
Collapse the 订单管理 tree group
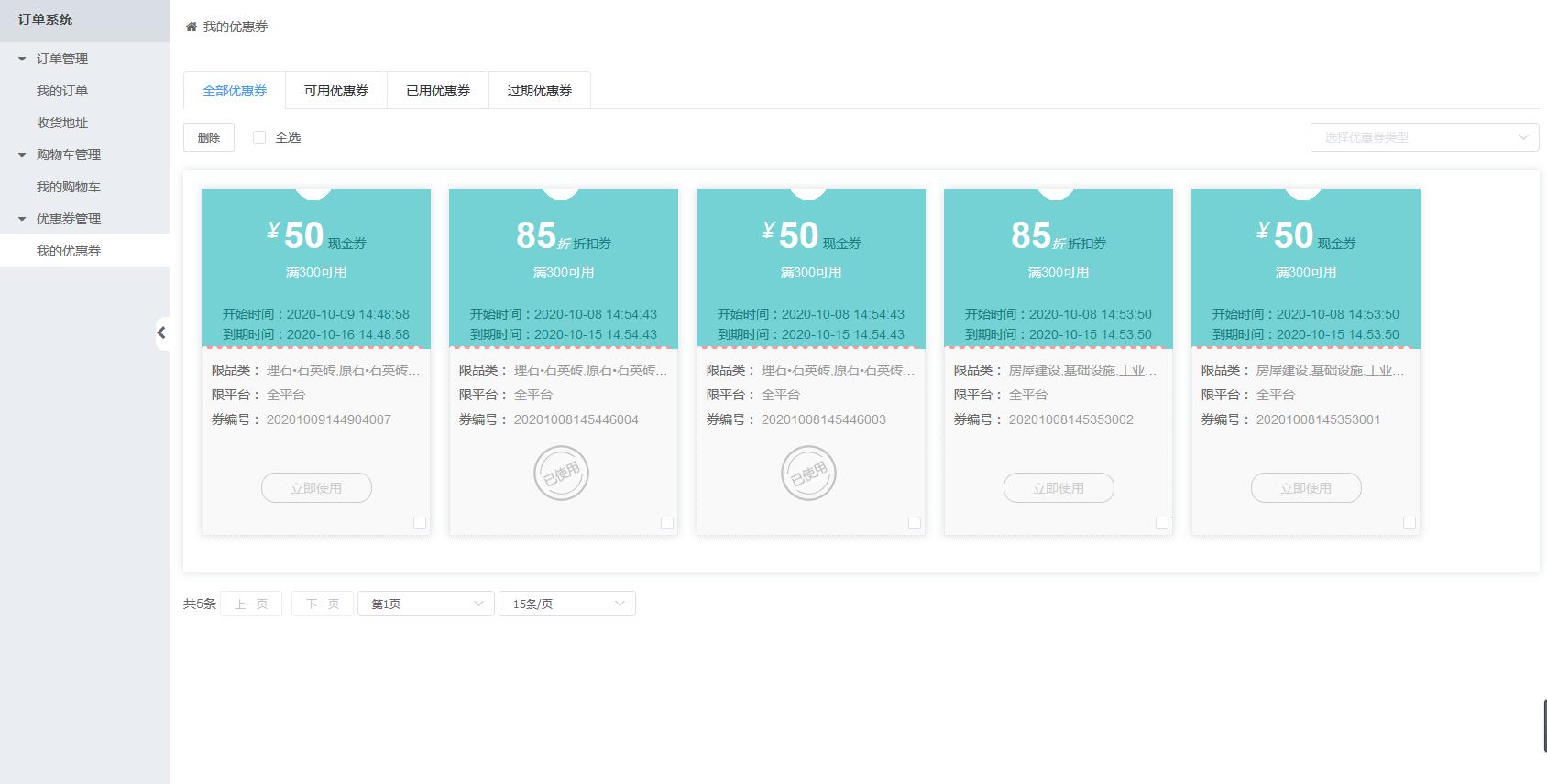coord(22,59)
